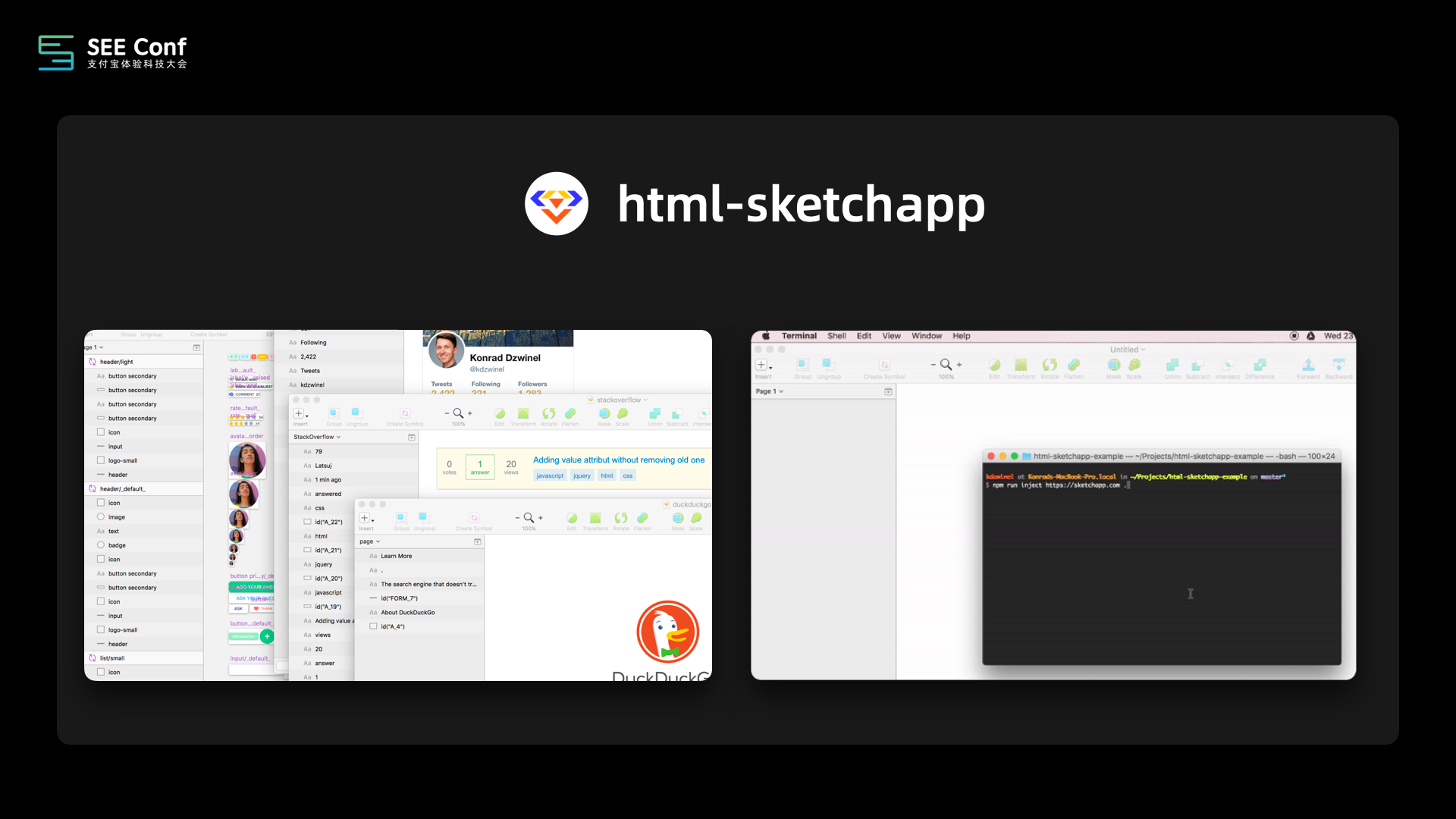Toggle pages list icon beside Page 1
The height and width of the screenshot is (819, 1456).
pyautogui.click(x=888, y=392)
